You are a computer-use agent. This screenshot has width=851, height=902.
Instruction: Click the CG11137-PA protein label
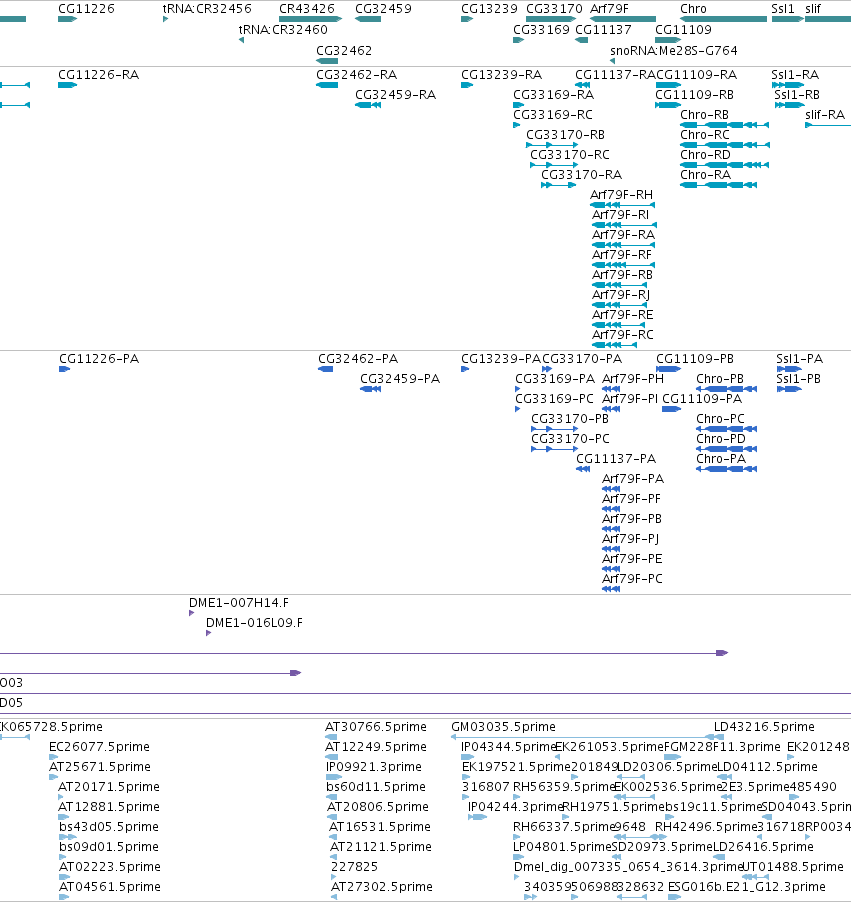click(x=616, y=458)
